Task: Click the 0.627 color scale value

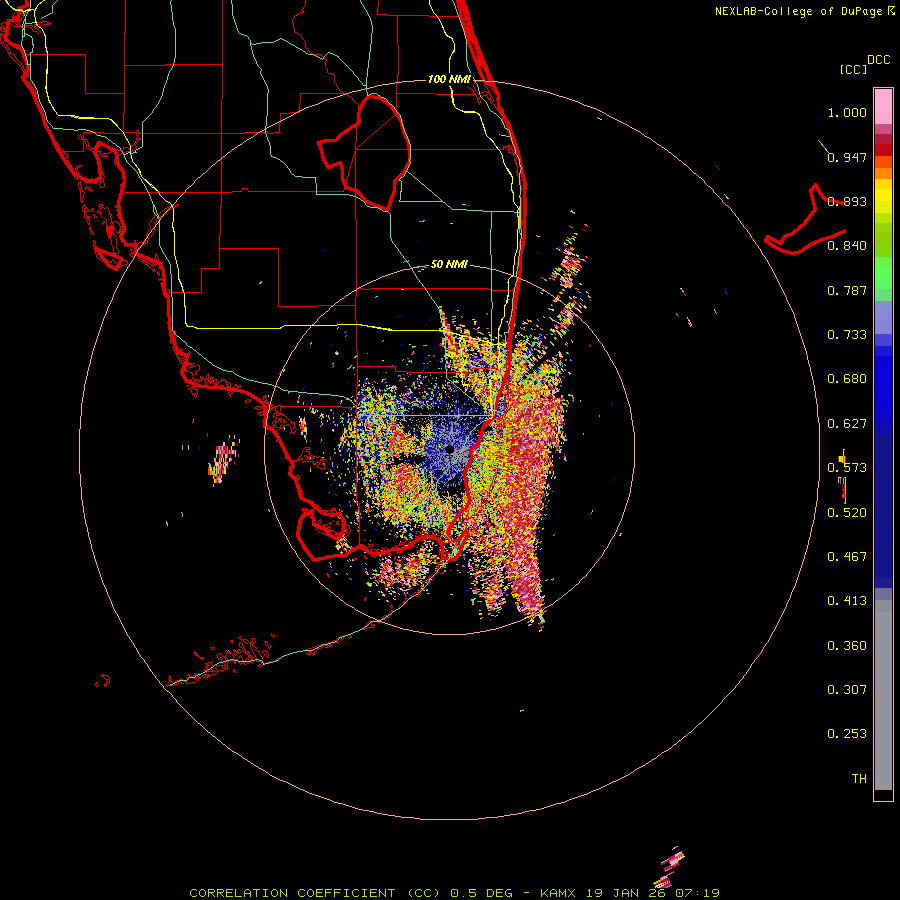Action: (x=847, y=424)
